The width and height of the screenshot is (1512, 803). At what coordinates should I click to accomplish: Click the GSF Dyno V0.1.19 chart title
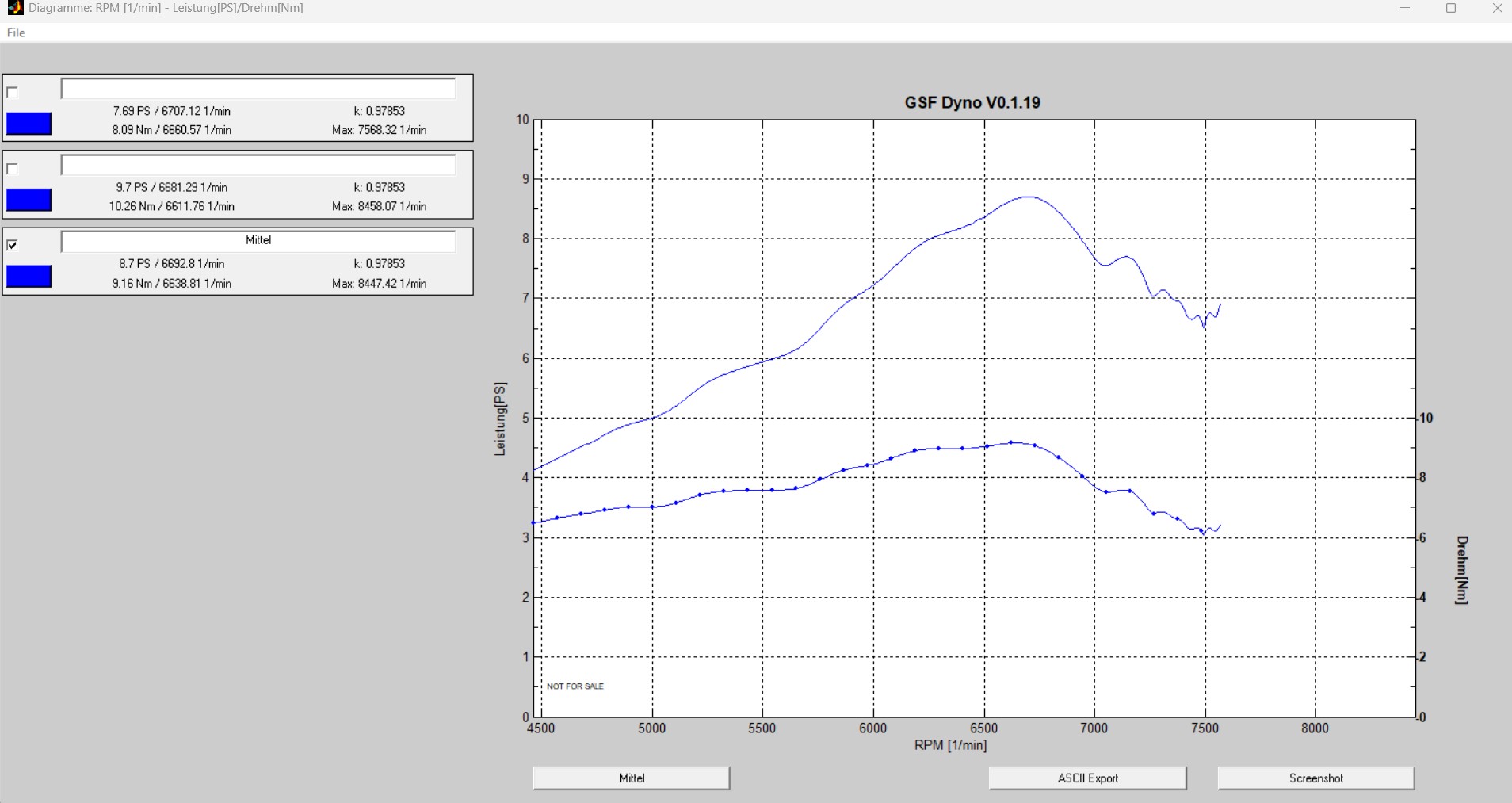click(972, 103)
